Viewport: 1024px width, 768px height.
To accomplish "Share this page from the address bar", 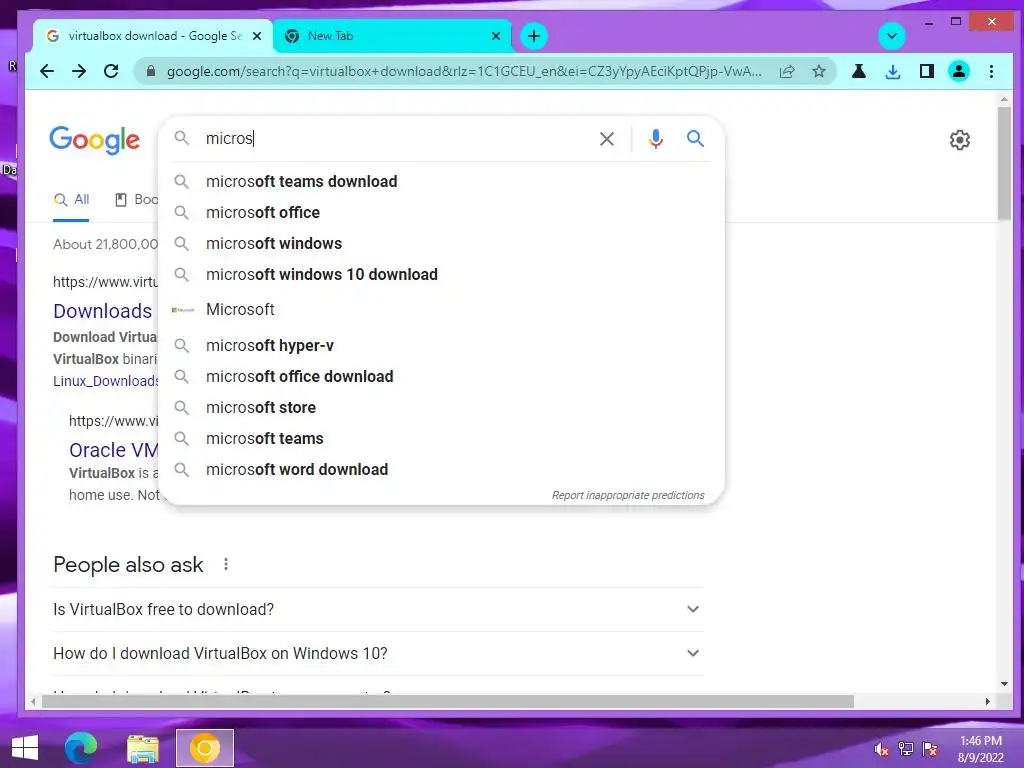I will coord(788,71).
